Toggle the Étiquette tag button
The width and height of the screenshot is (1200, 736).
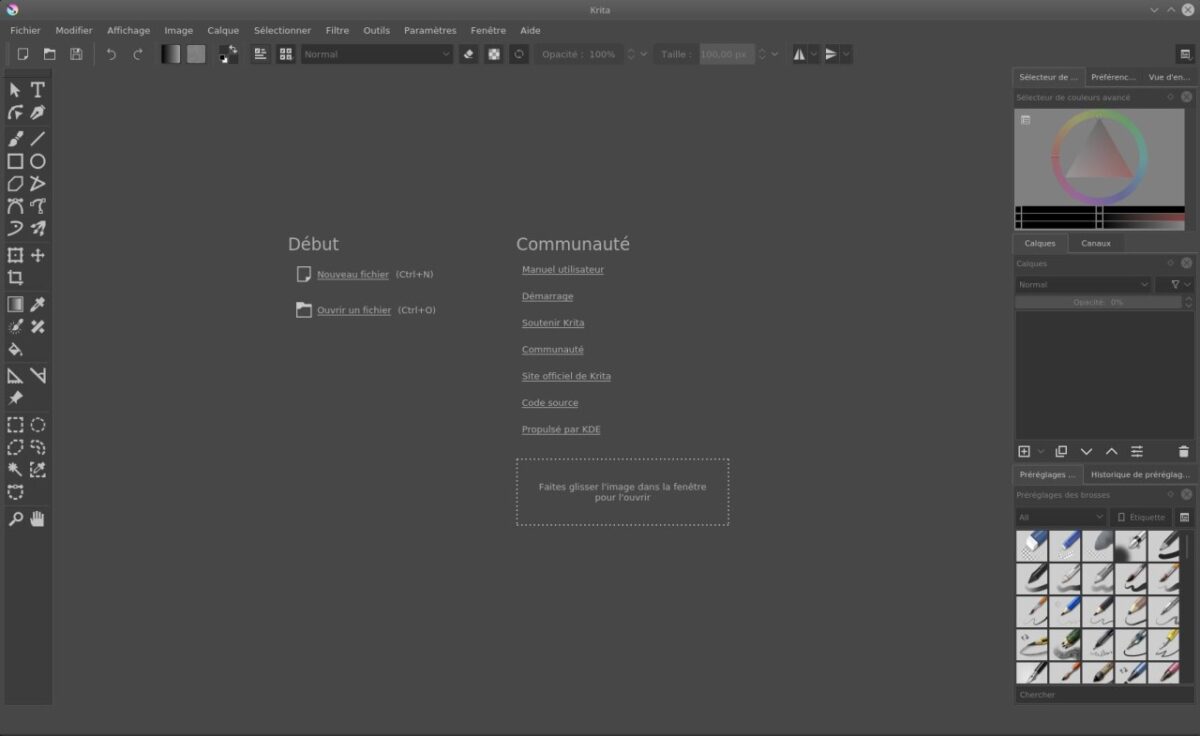tap(1141, 517)
